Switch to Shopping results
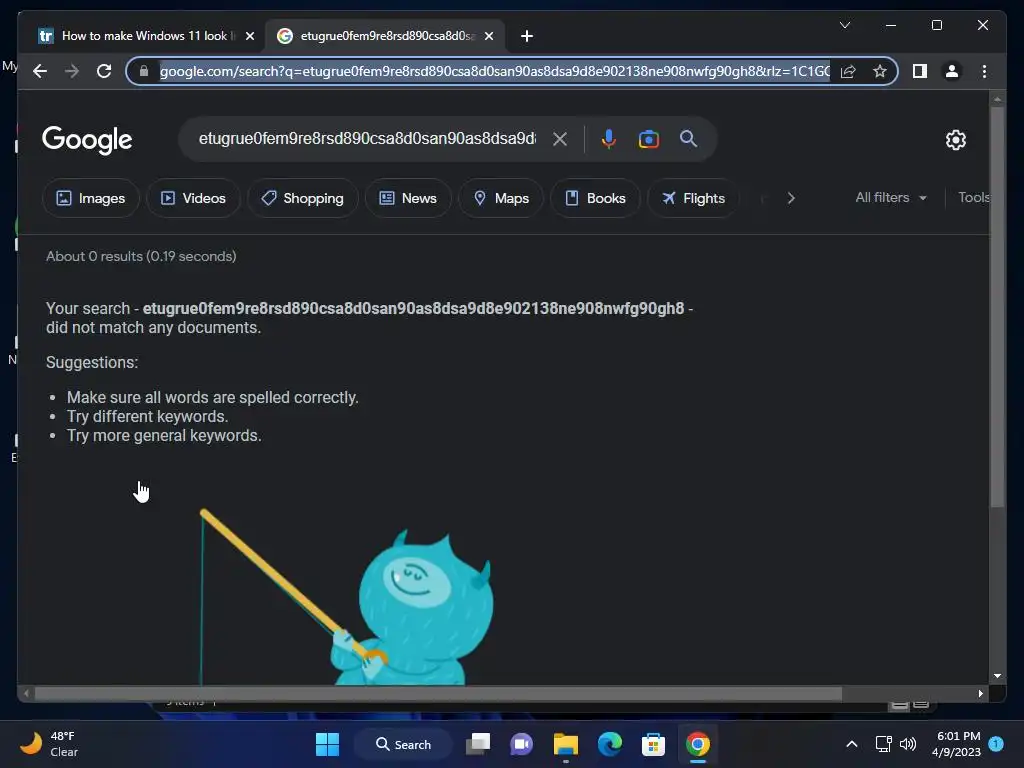The height and width of the screenshot is (768, 1024). click(302, 198)
